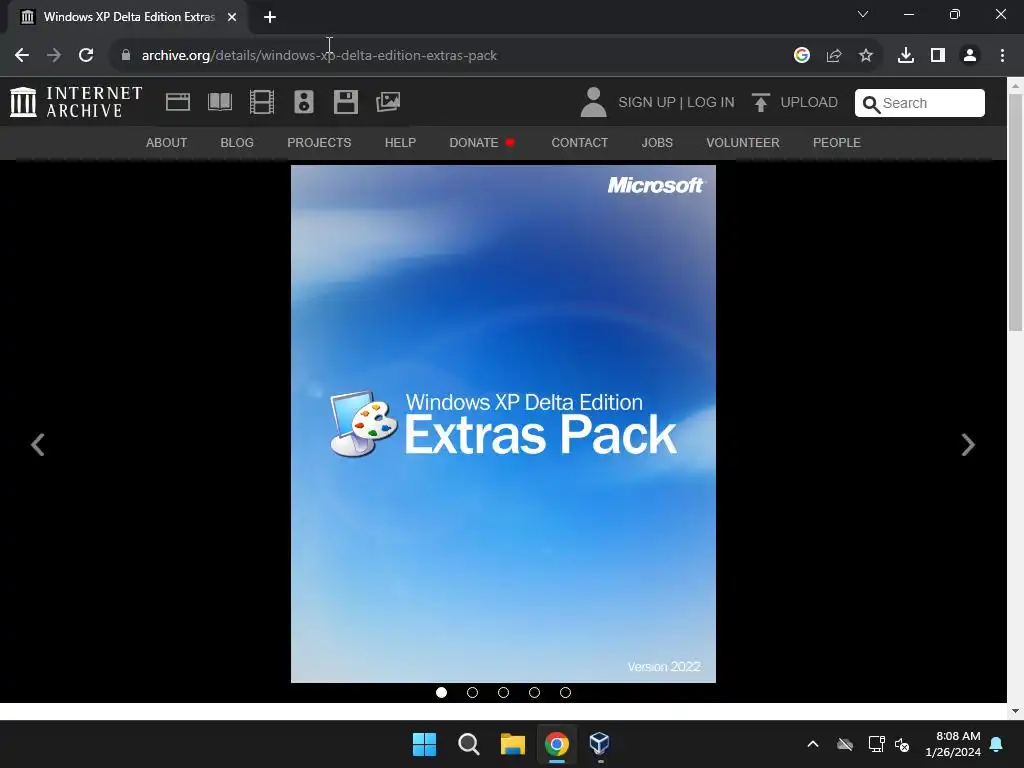This screenshot has height=768, width=1024.
Task: Open the Audio speaker icon
Action: tap(304, 102)
